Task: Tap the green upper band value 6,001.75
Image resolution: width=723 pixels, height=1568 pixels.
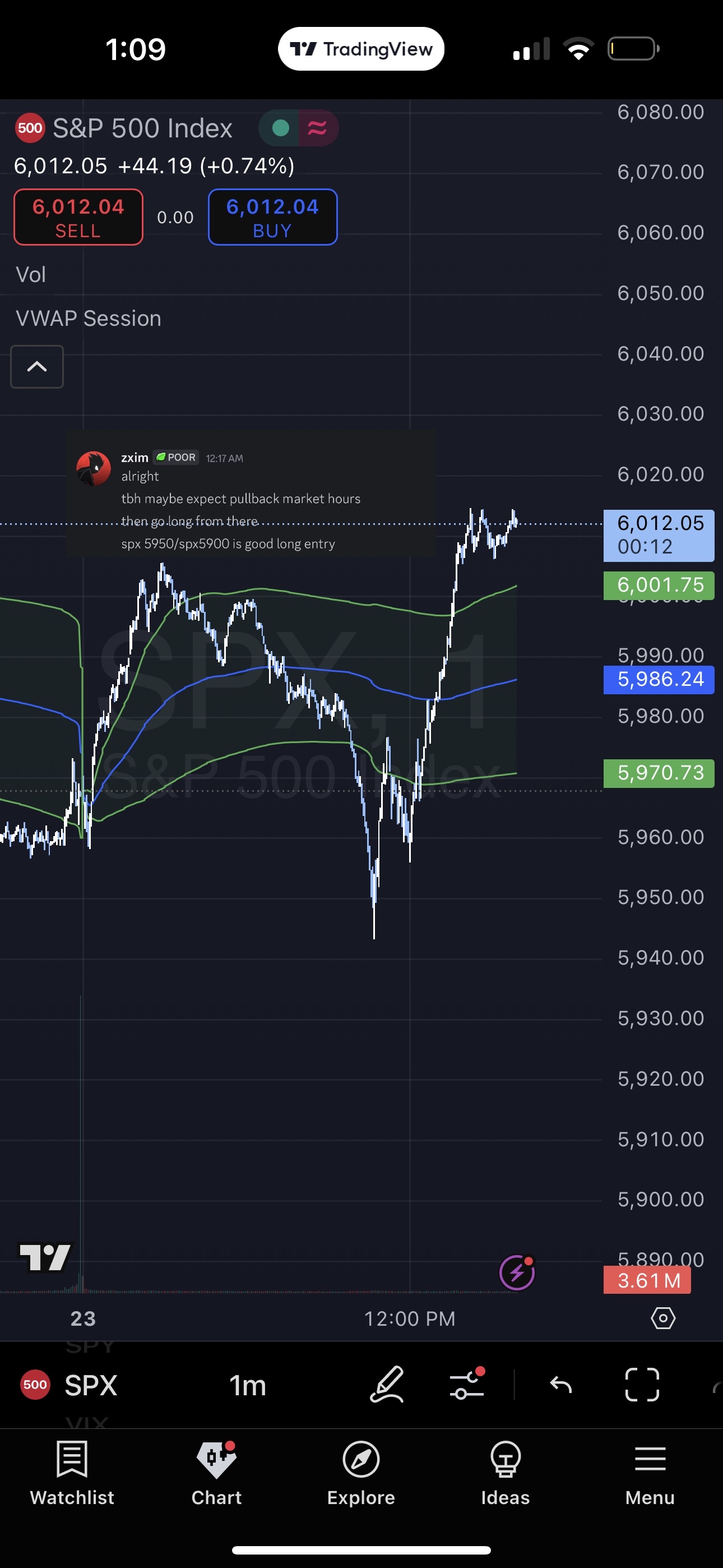Action: click(x=659, y=585)
